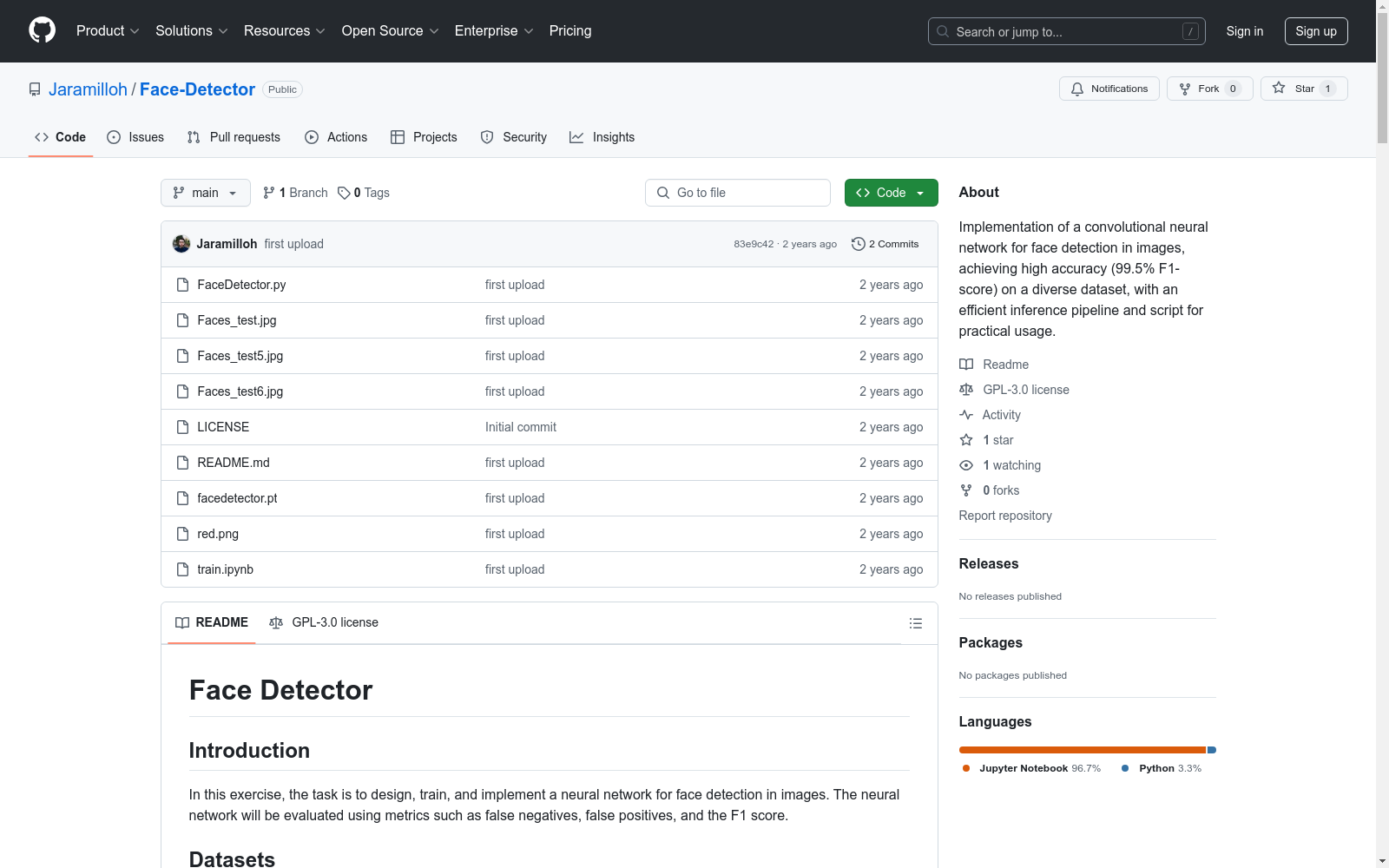This screenshot has height=868, width=1389.
Task: Select the README tab in file panel
Action: pyautogui.click(x=212, y=622)
